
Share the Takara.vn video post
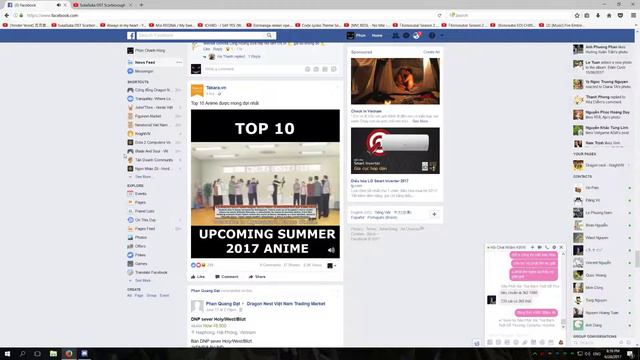(x=257, y=277)
